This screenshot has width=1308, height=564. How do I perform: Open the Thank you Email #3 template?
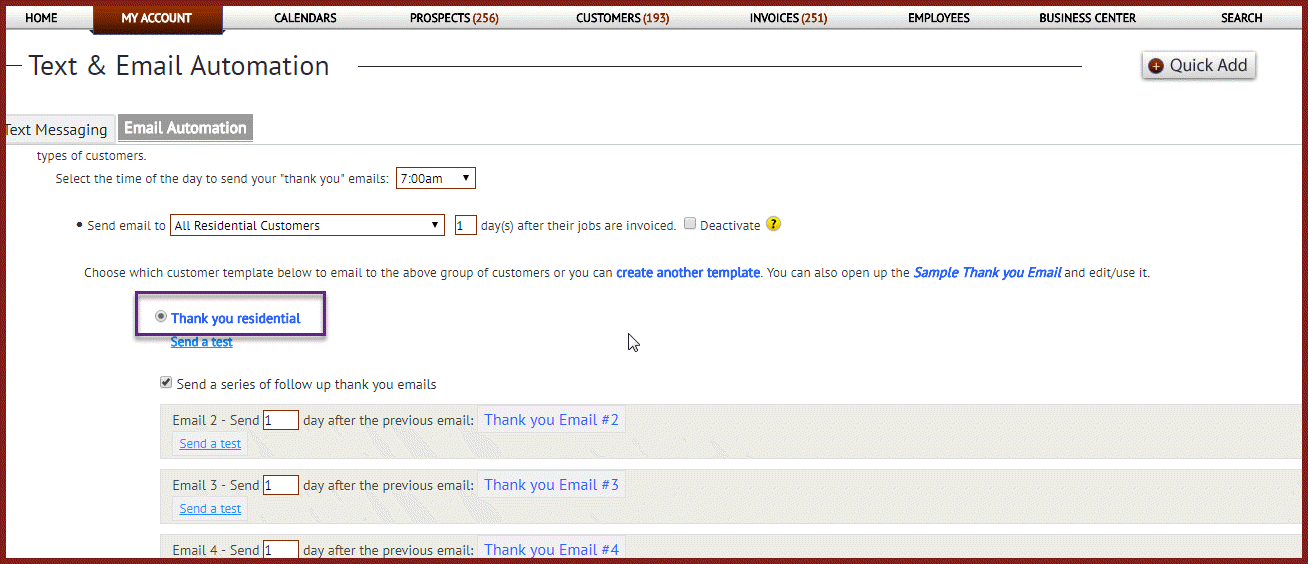tap(551, 485)
